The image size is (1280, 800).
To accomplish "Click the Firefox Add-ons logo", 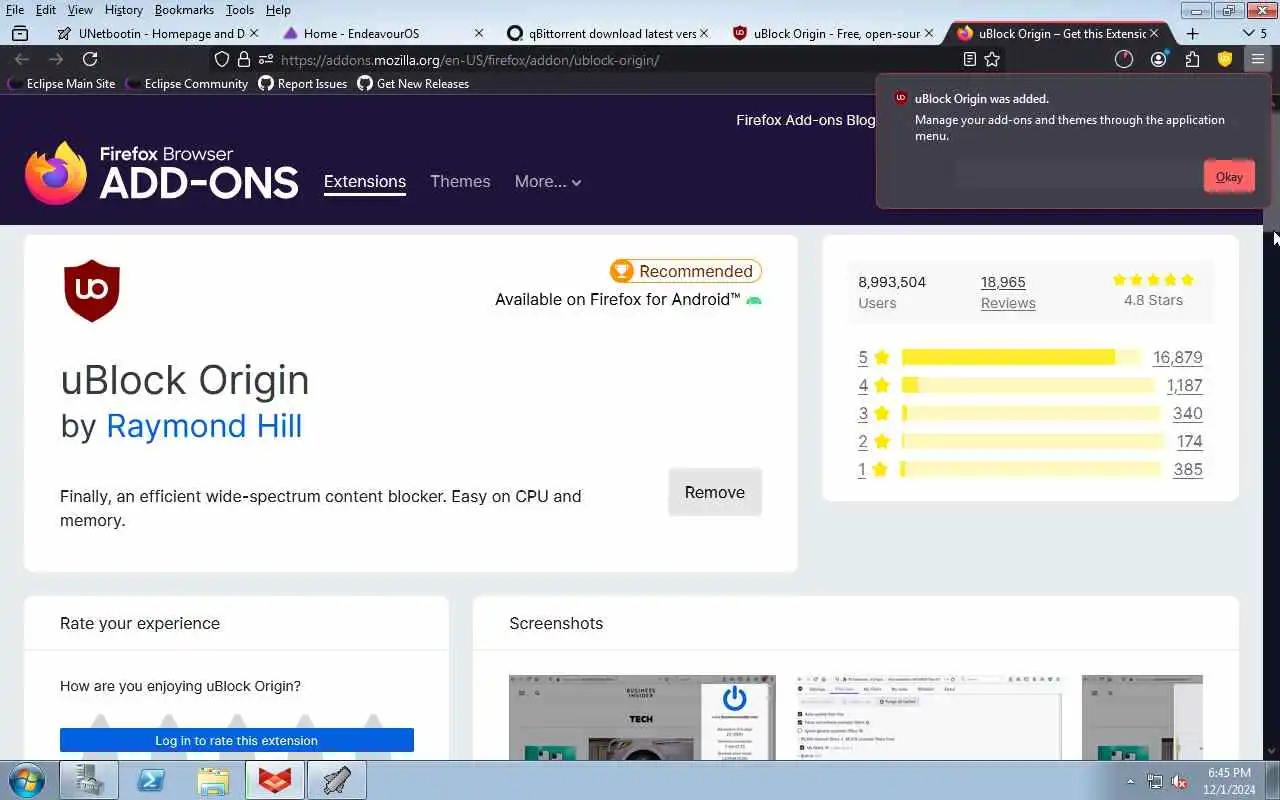I will tap(162, 173).
